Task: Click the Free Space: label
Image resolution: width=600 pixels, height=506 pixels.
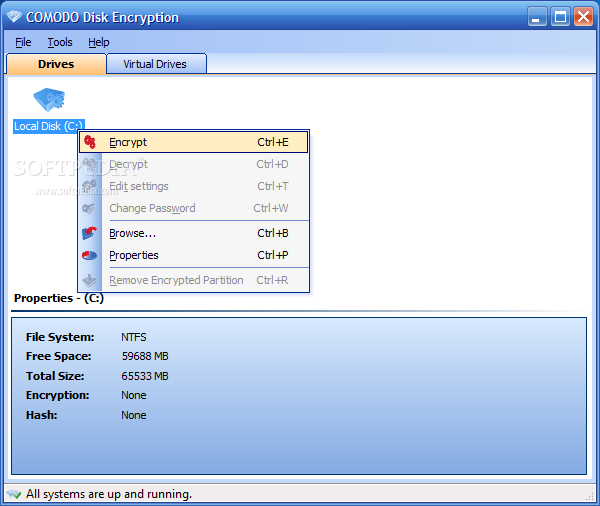Action: coord(59,356)
